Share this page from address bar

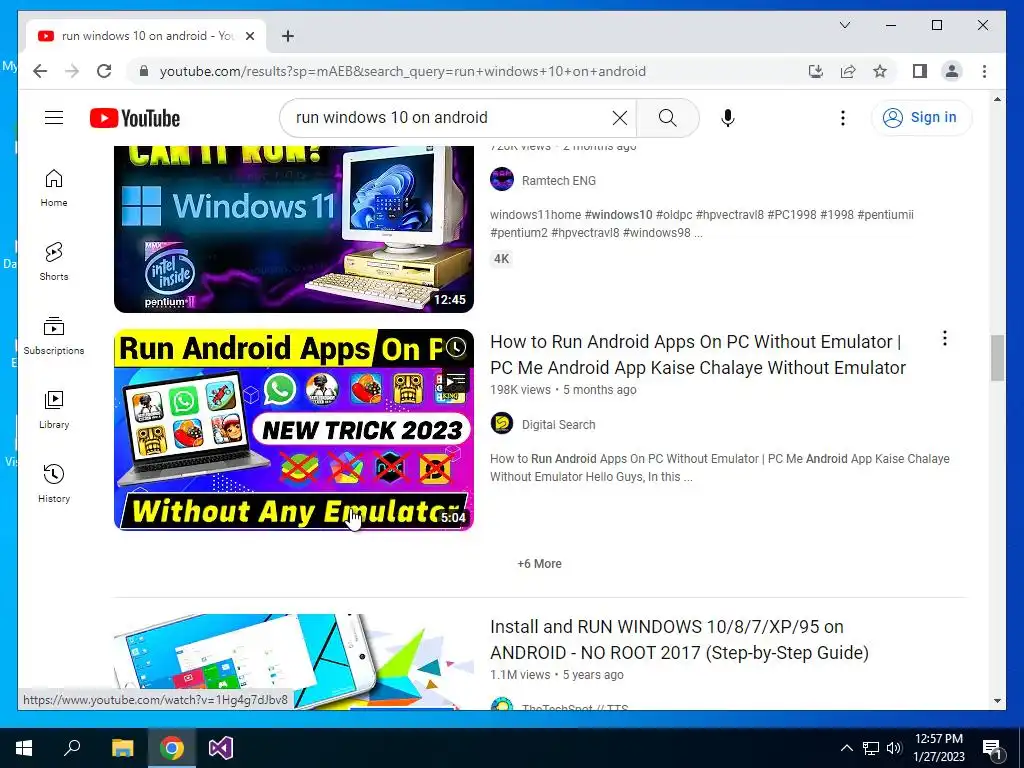point(848,71)
